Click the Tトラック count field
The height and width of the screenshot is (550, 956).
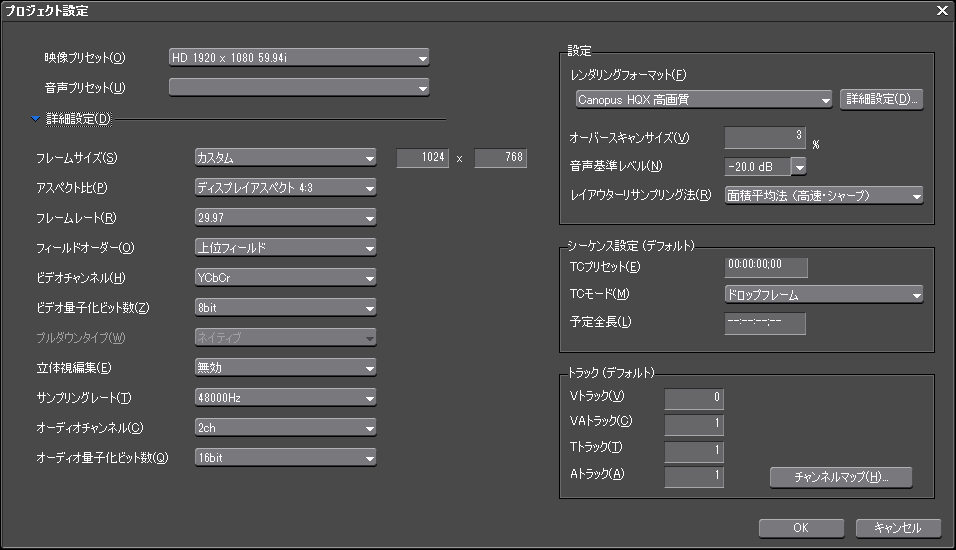pos(694,451)
